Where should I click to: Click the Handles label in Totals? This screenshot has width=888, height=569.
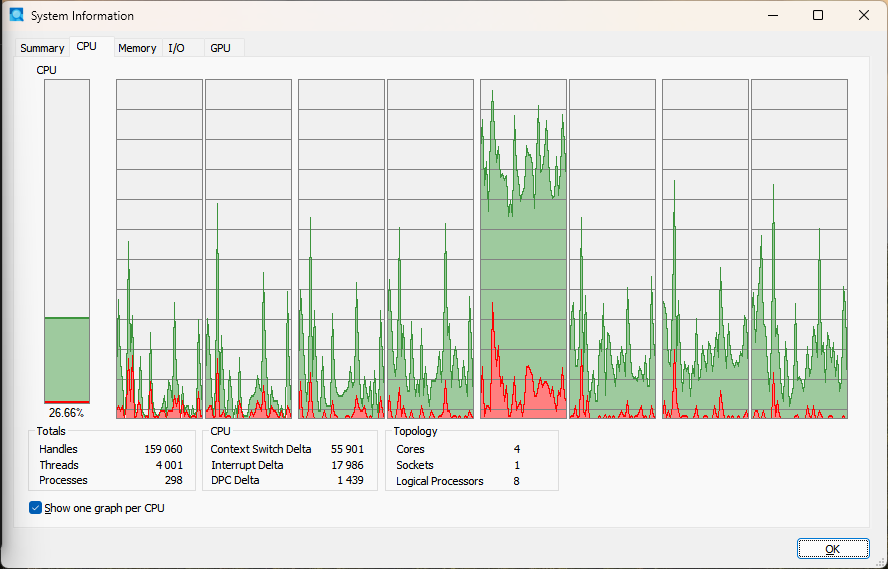pos(58,449)
